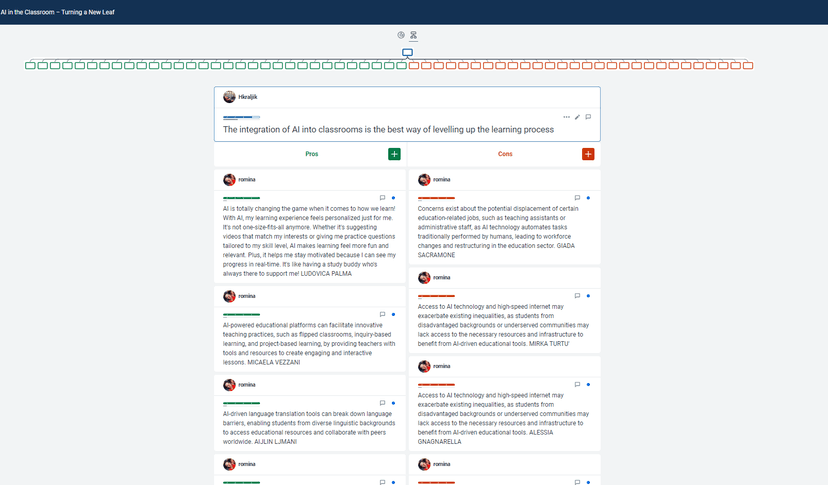Click blue dot on the 'MICAELA VEZZANI' claim
The height and width of the screenshot is (485, 828).
[x=394, y=315]
